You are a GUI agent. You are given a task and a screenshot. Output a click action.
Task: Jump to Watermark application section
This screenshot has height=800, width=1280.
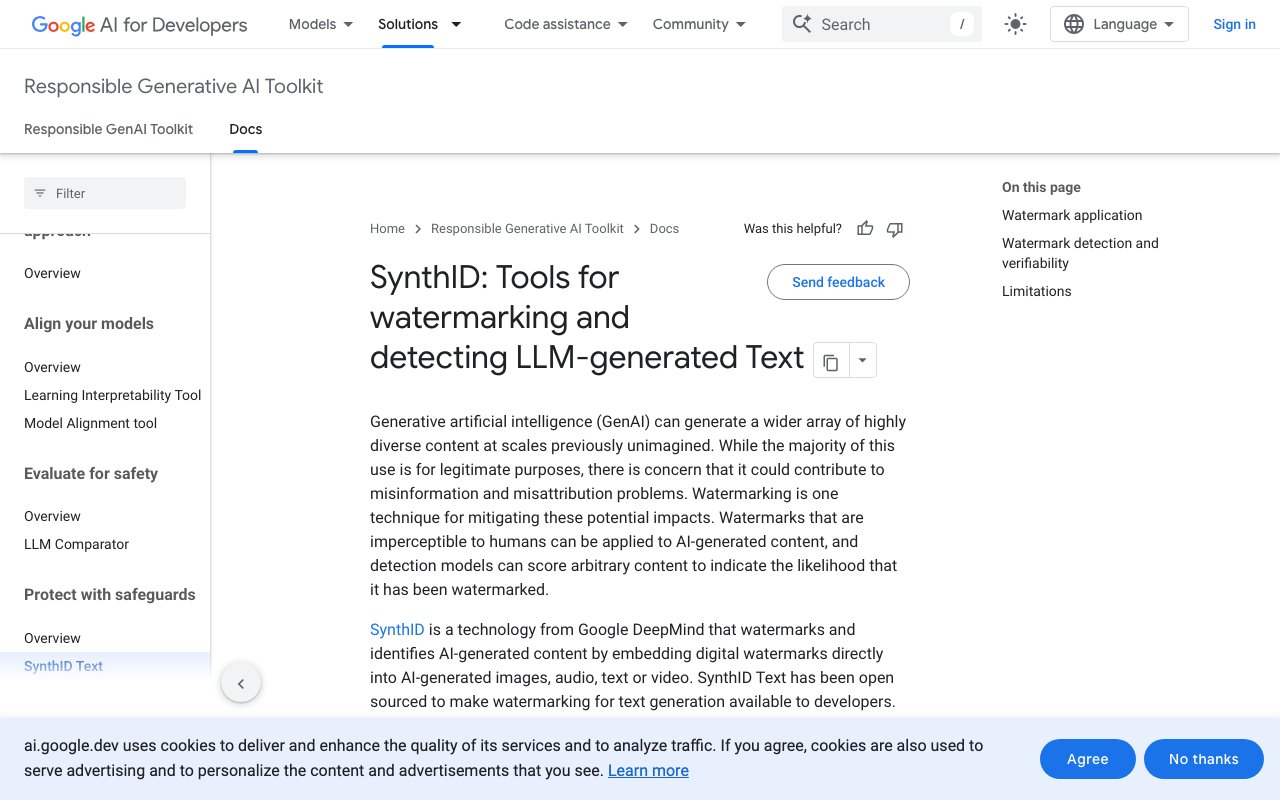tap(1072, 215)
